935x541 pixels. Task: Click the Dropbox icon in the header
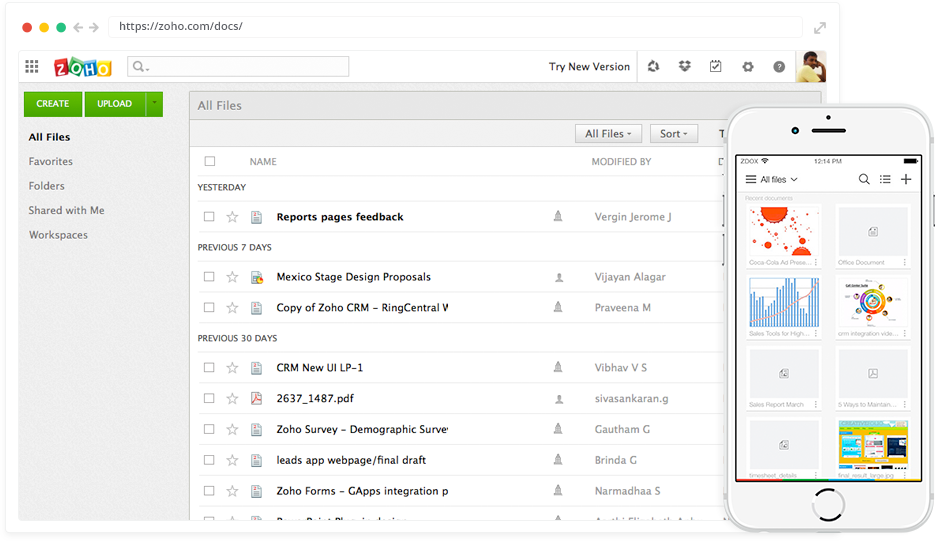coord(684,67)
